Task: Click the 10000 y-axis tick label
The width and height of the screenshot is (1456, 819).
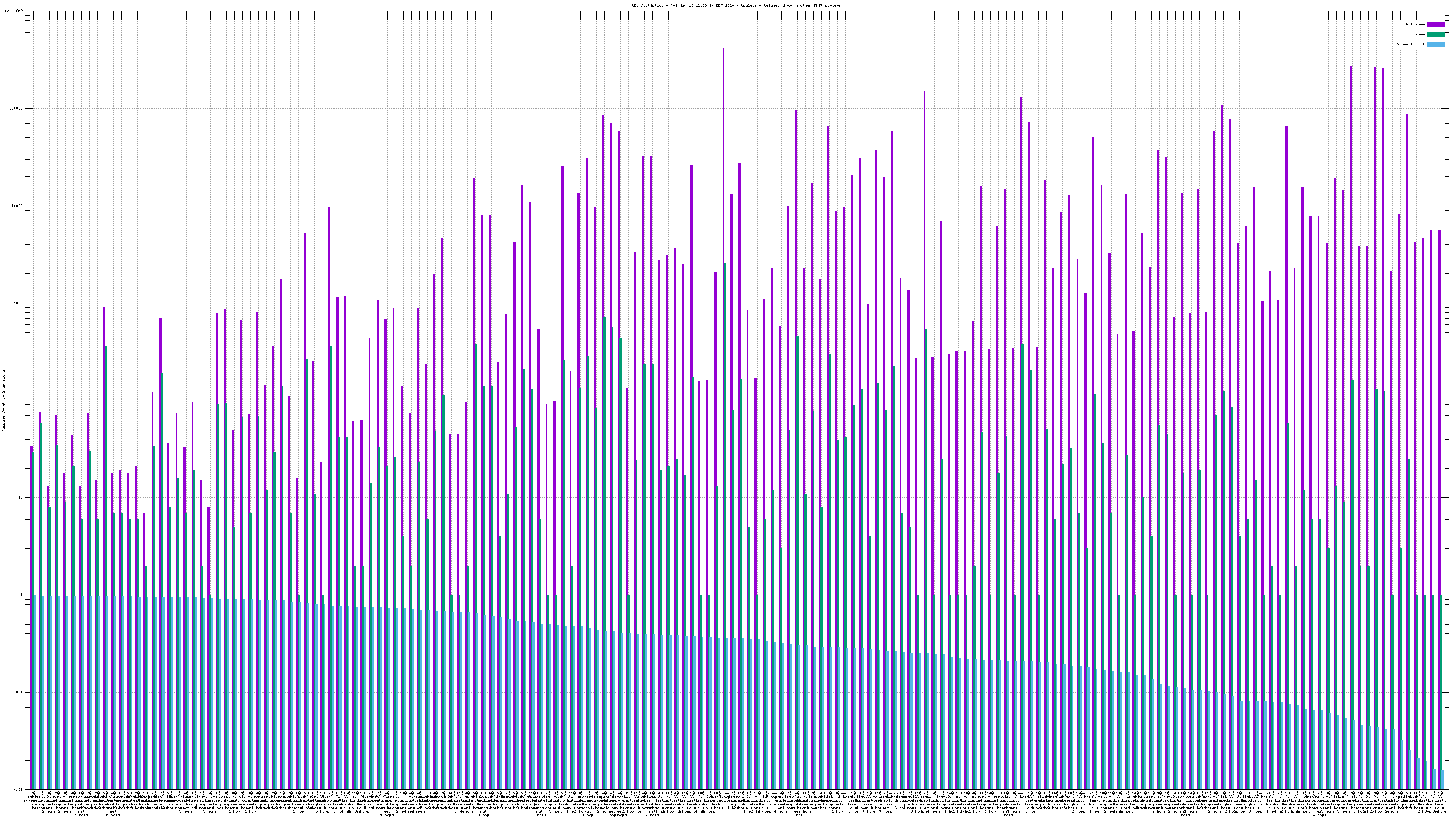Action: (18, 206)
